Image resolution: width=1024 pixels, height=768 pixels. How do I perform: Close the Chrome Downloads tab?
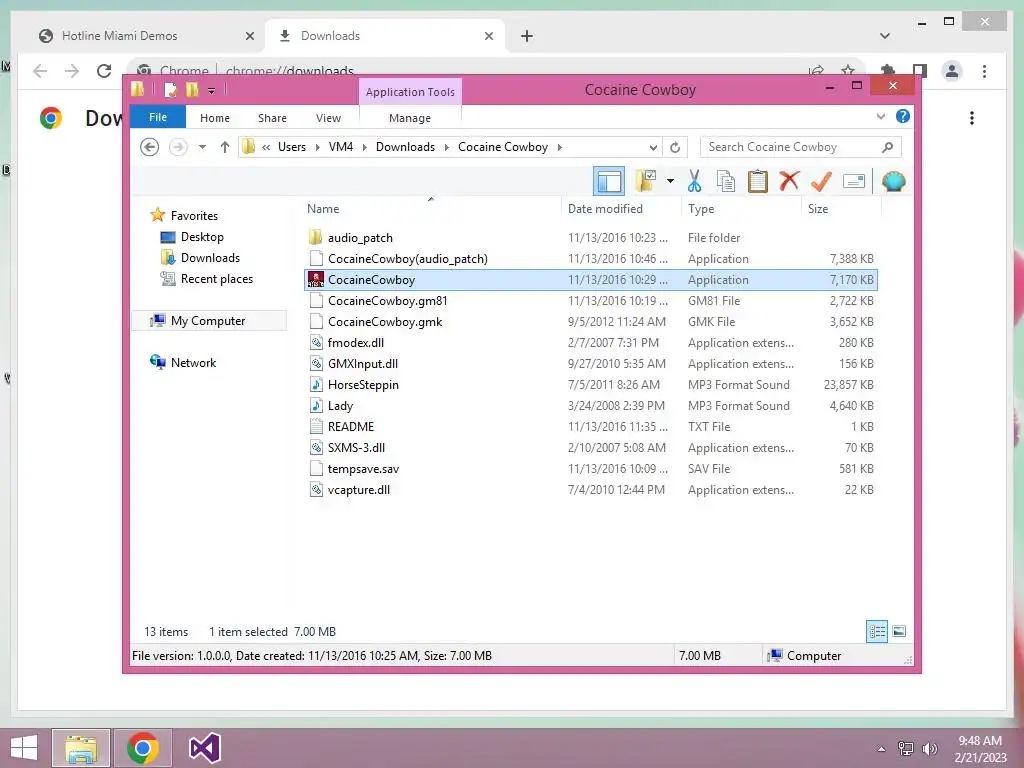click(488, 36)
